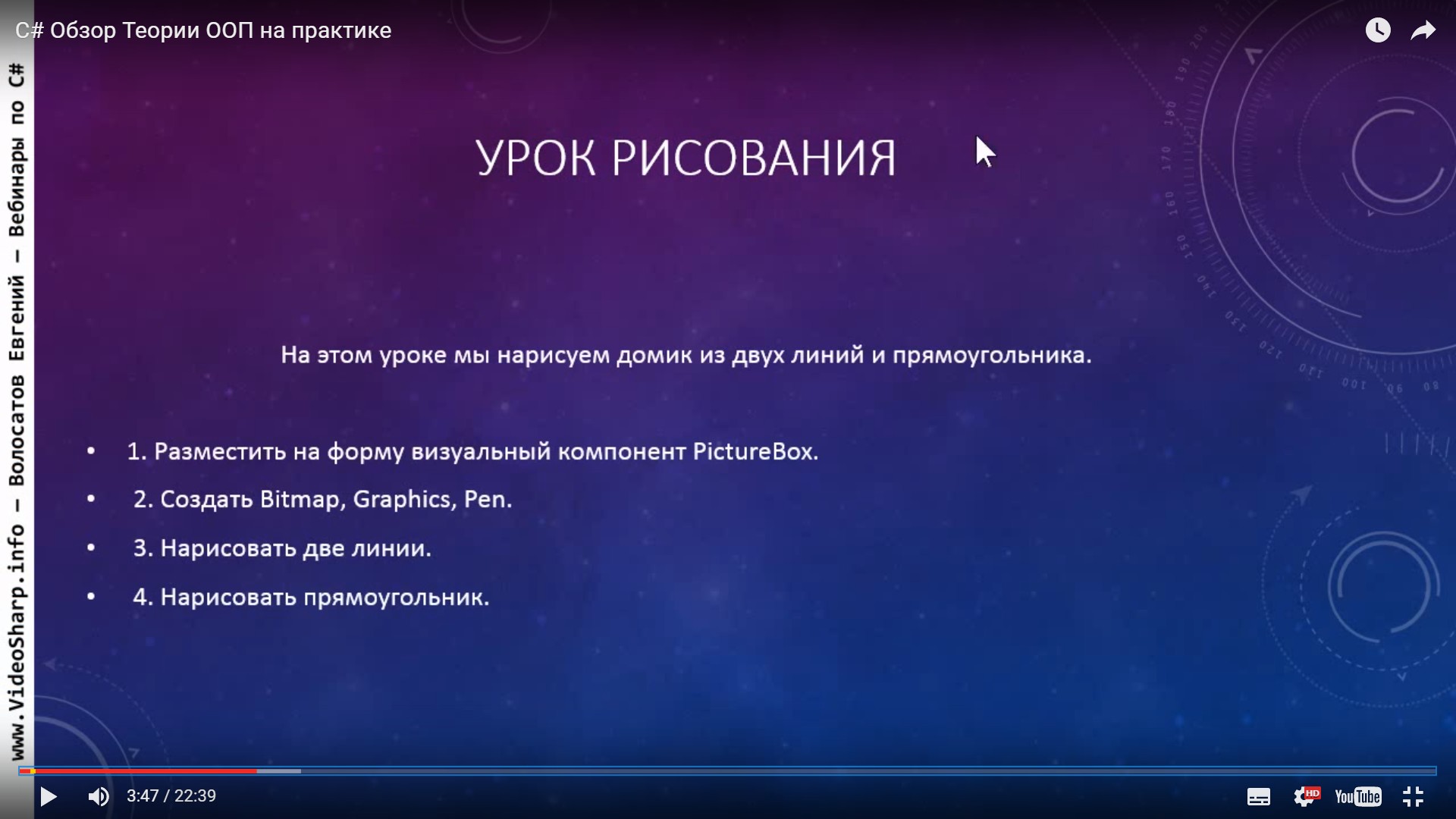Toggle subtitles/closed captions
Viewport: 1456px width, 819px height.
click(x=1259, y=796)
